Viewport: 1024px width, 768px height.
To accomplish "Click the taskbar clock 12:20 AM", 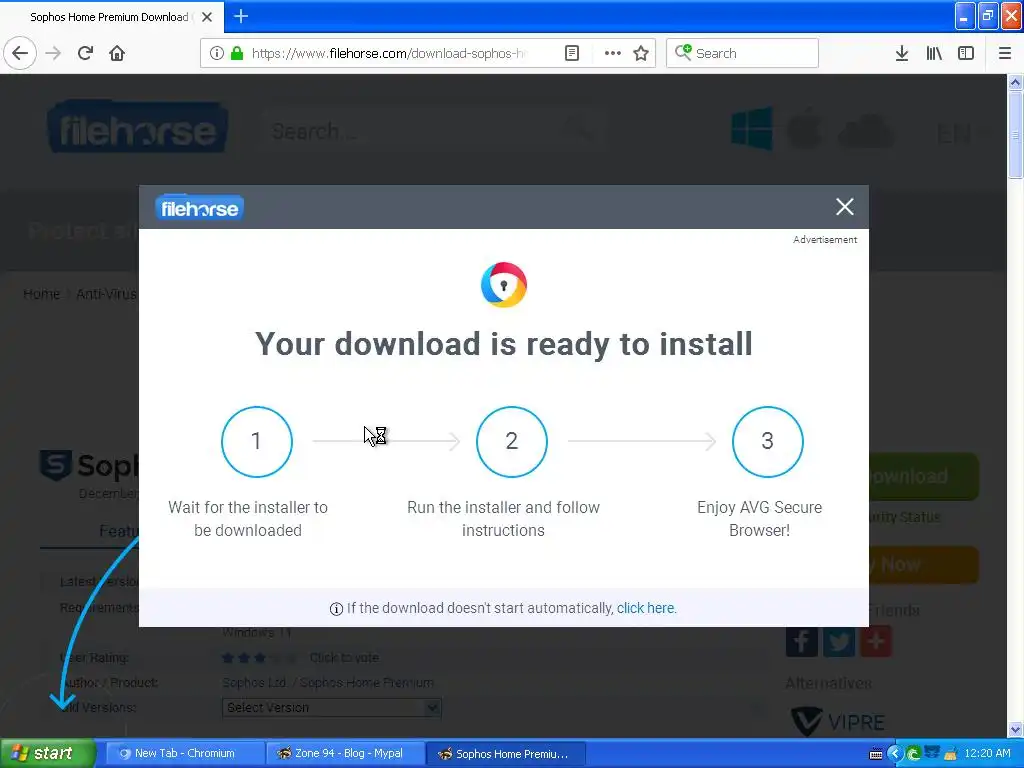I will point(987,753).
